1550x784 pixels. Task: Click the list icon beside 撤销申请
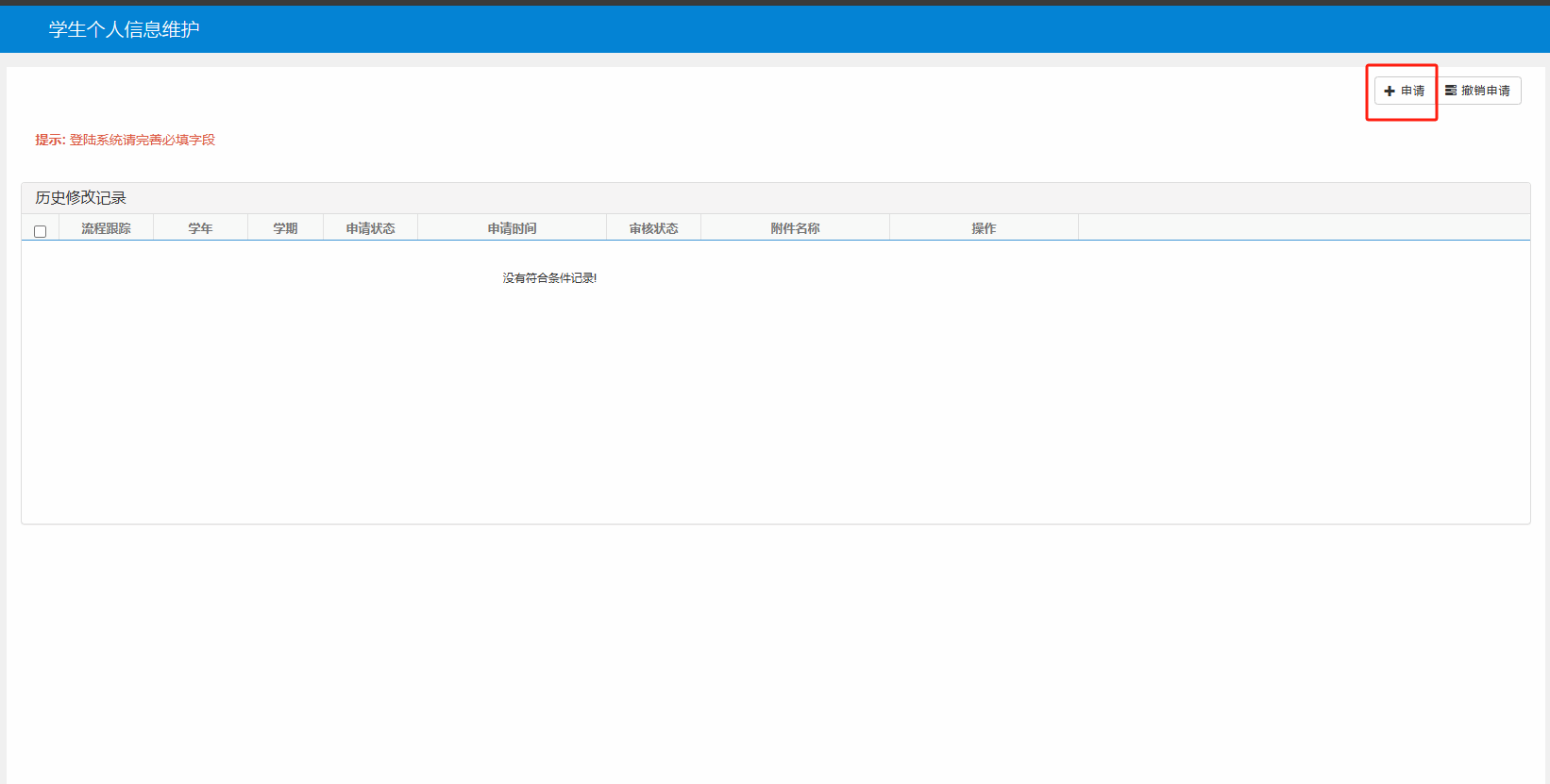coord(1451,91)
